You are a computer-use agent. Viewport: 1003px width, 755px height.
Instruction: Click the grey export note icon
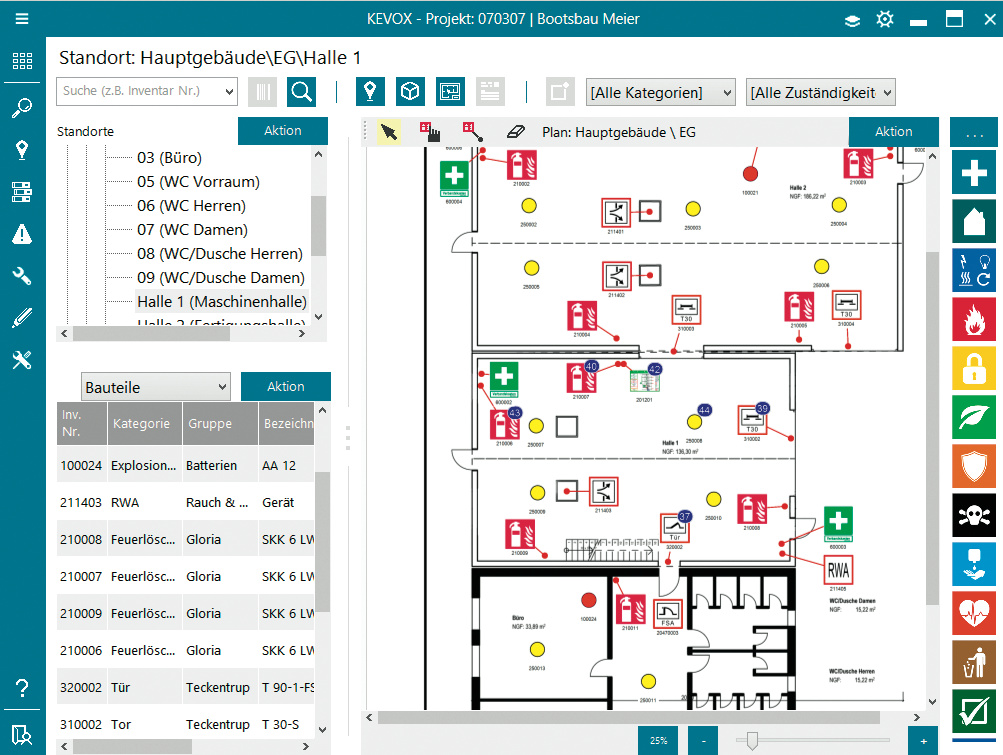tap(560, 92)
